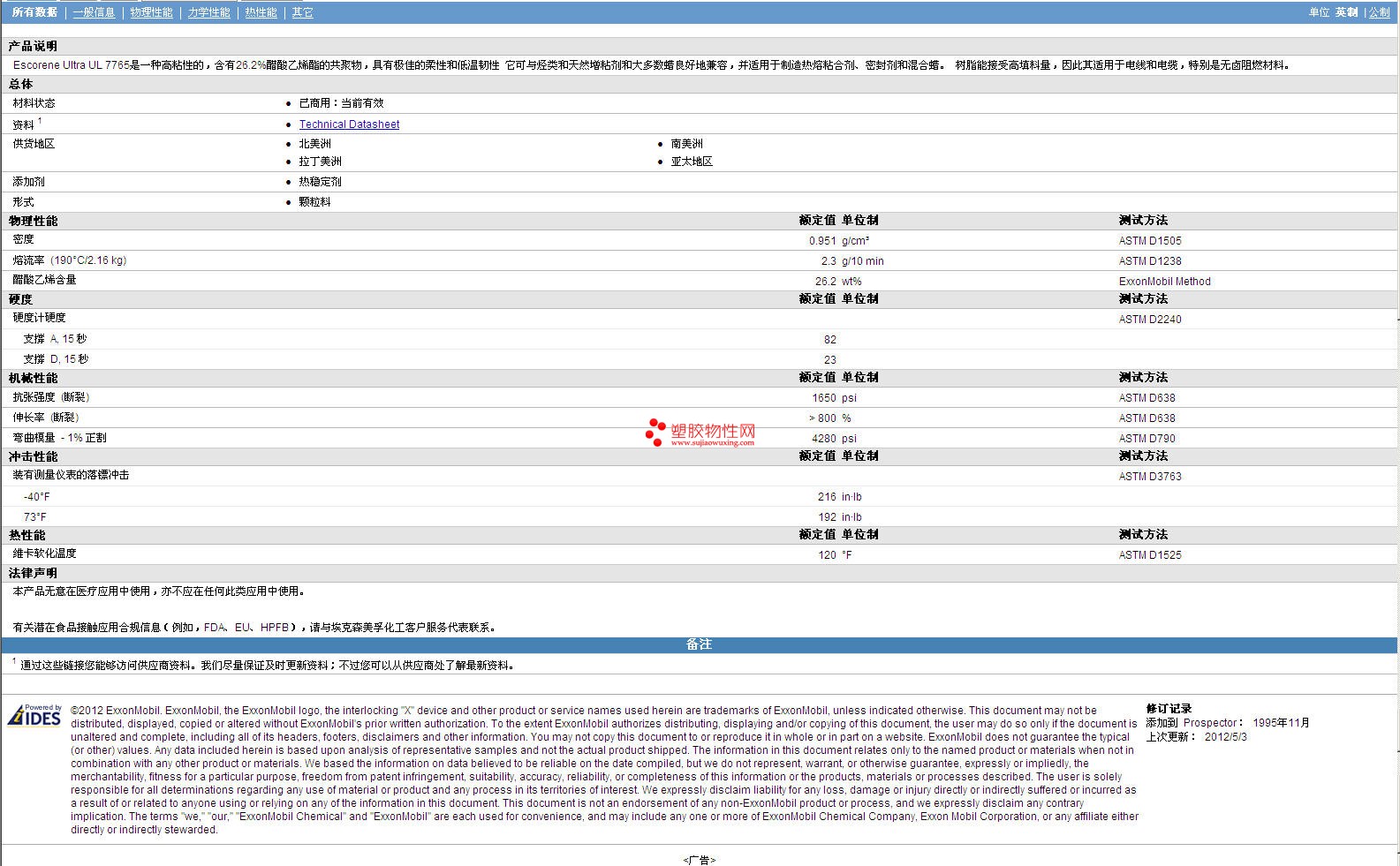This screenshot has height=866, width=1400.
Task: Click the 1650 psi tensile value
Action: pyautogui.click(x=835, y=398)
